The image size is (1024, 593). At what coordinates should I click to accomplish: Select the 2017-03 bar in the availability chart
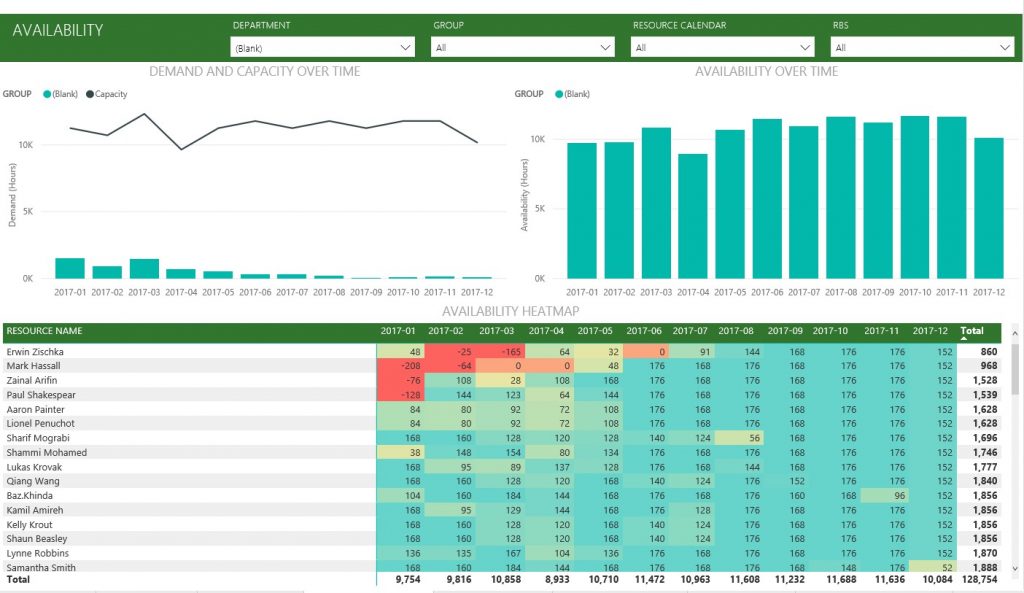pos(655,200)
